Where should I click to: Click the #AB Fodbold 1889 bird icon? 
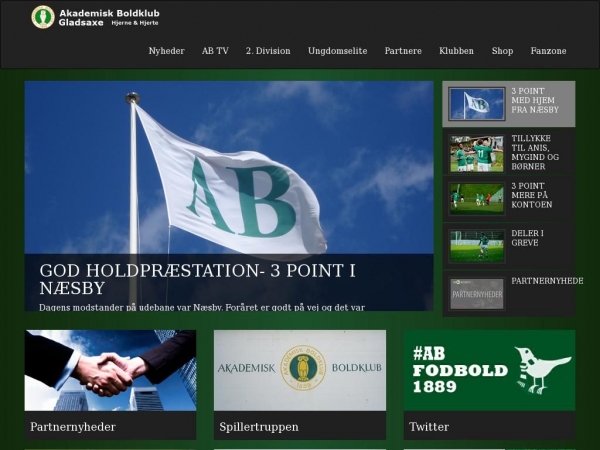[541, 368]
